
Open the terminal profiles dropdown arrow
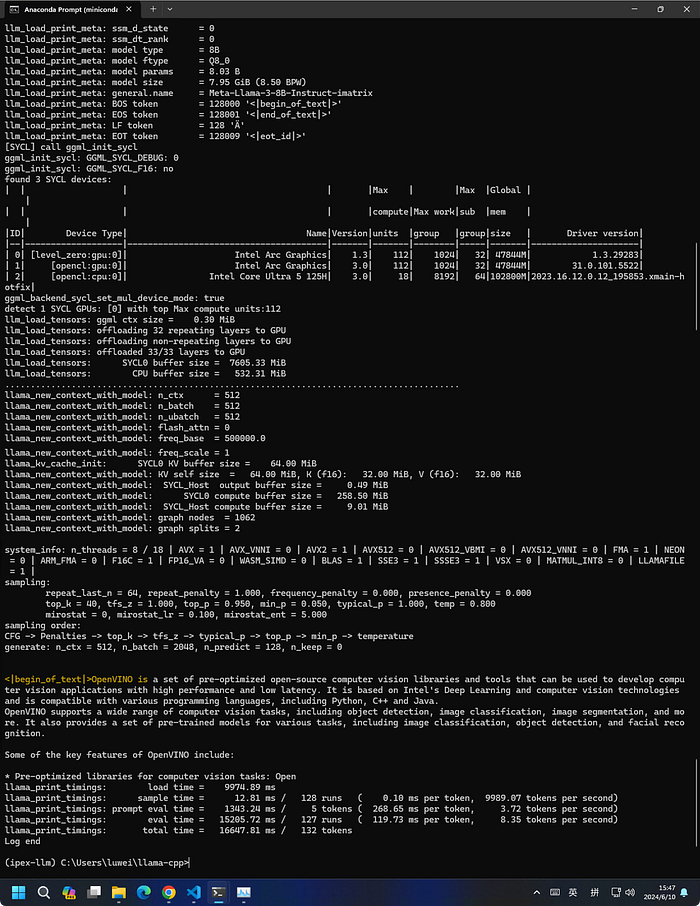170,9
